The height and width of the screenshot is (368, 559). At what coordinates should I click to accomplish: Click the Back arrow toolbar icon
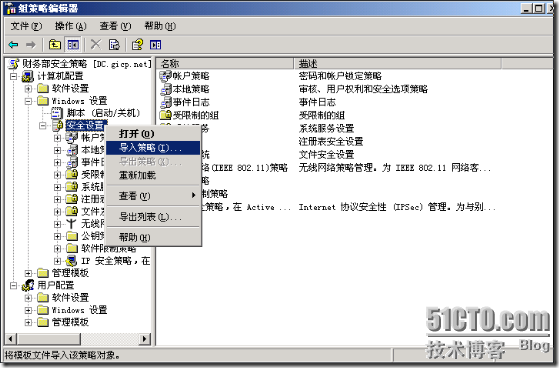click(x=14, y=45)
